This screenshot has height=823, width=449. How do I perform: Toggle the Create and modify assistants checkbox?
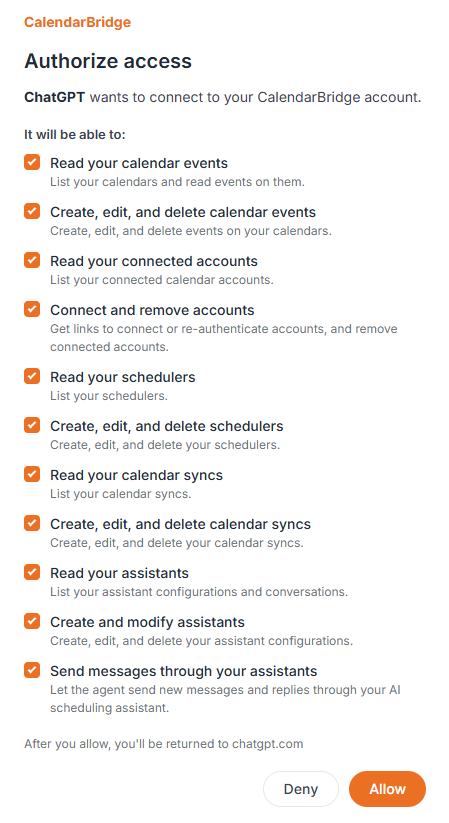[32, 621]
